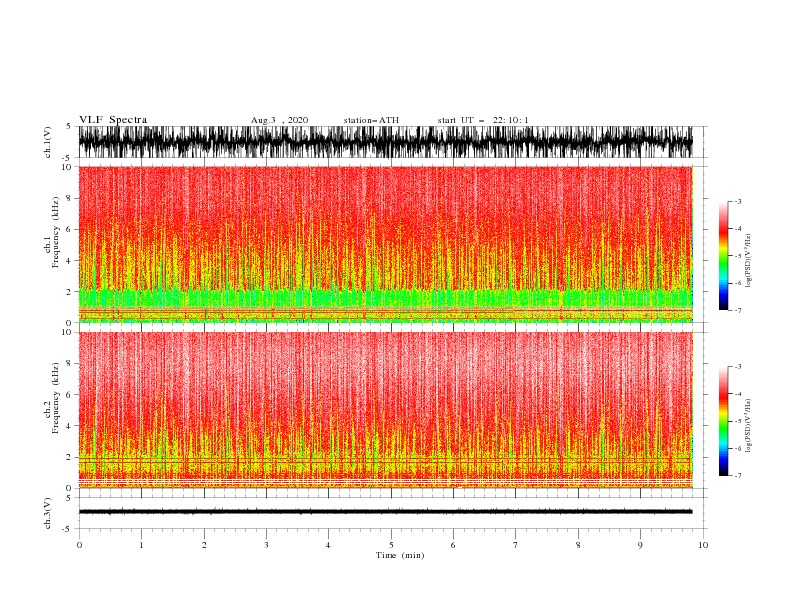Click the "Time (min)" axis title
Viewport: 792px width, 612px height.
pos(400,555)
